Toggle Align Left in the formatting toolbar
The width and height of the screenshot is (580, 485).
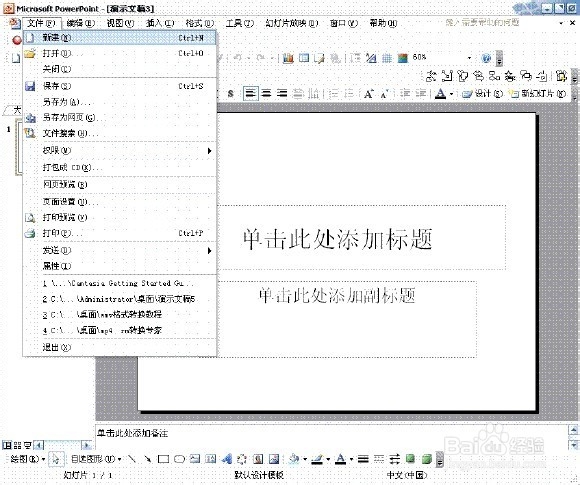coord(250,93)
